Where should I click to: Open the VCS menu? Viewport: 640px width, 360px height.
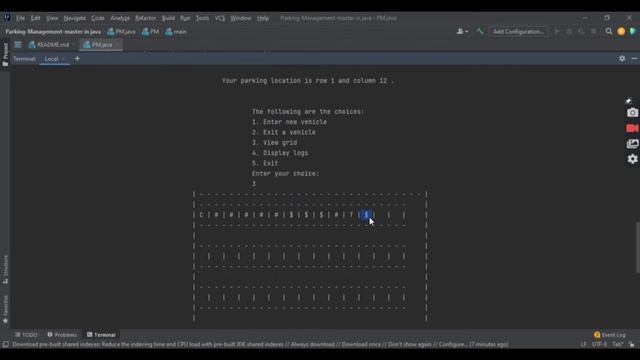click(220, 18)
